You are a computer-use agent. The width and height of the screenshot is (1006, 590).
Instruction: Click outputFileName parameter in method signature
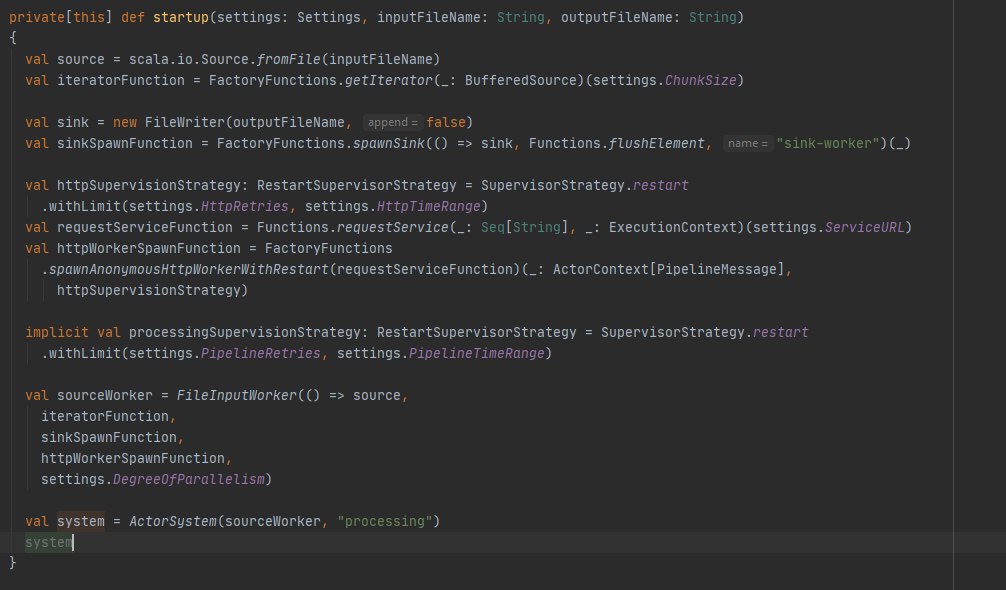click(616, 17)
